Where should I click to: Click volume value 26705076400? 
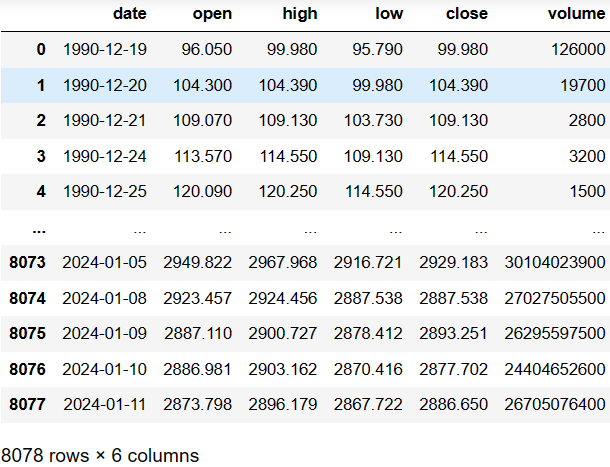[x=555, y=404]
